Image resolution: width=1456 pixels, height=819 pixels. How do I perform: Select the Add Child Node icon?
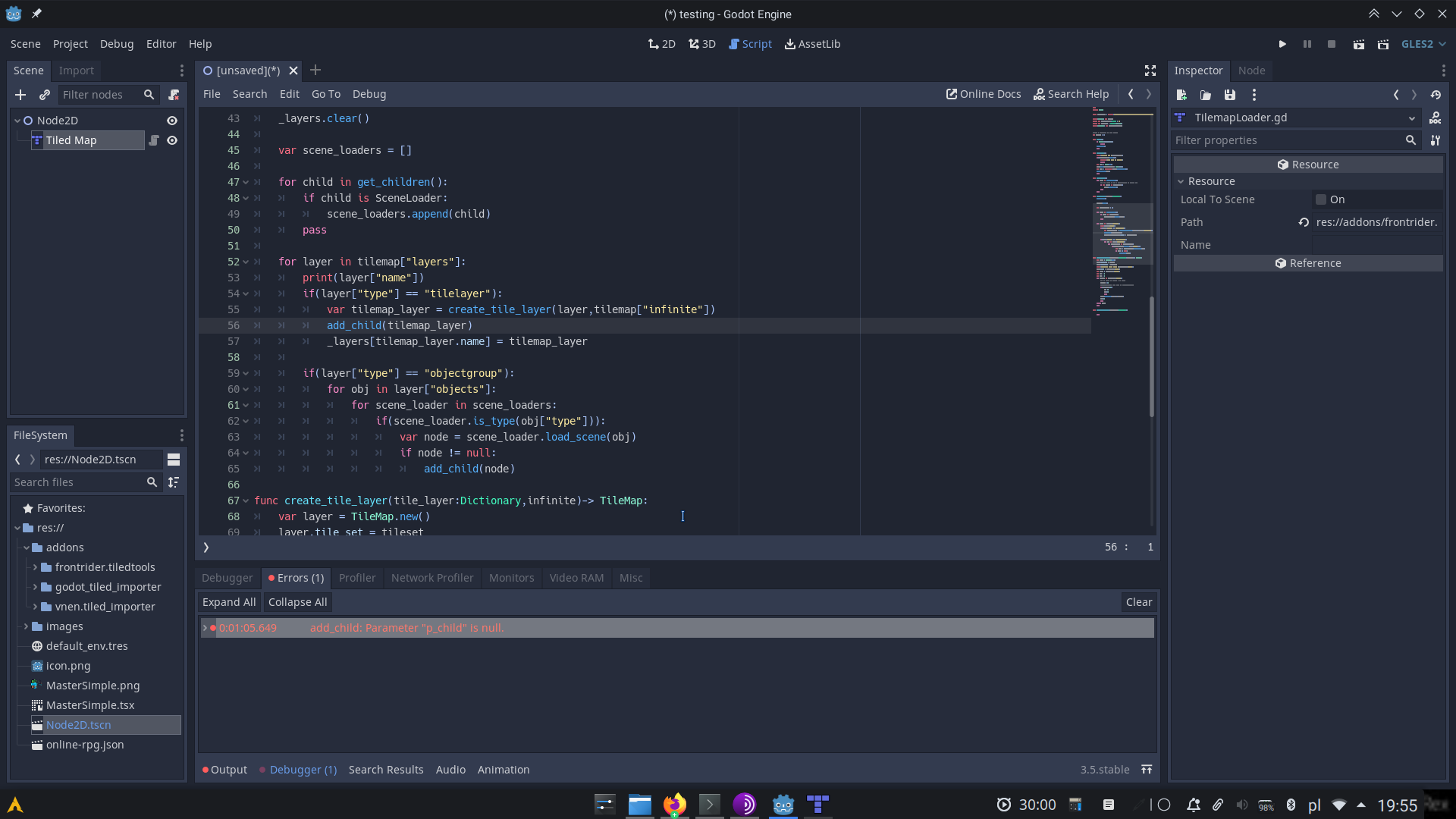click(20, 95)
